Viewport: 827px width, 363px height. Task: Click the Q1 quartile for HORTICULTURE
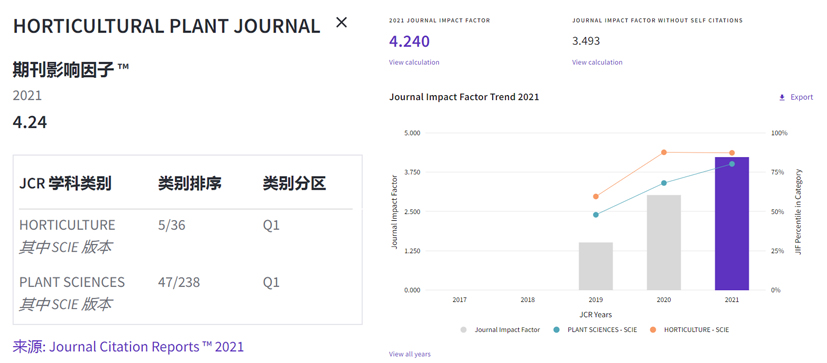[x=271, y=225]
